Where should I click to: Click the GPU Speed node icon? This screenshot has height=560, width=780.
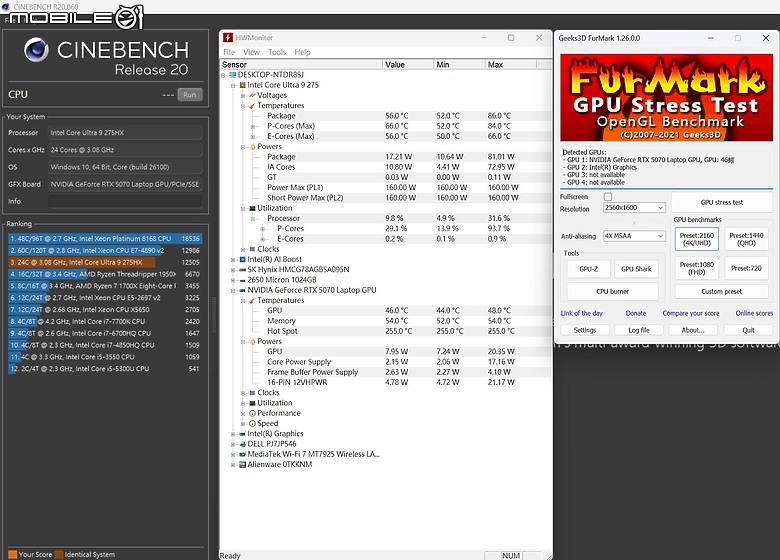coord(252,423)
